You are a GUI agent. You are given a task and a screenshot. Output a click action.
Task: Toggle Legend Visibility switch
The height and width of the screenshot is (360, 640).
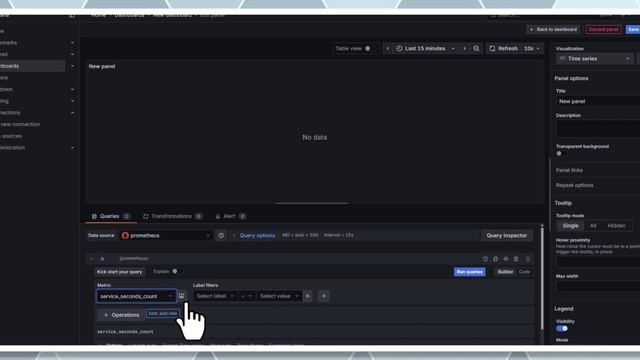[562, 329]
